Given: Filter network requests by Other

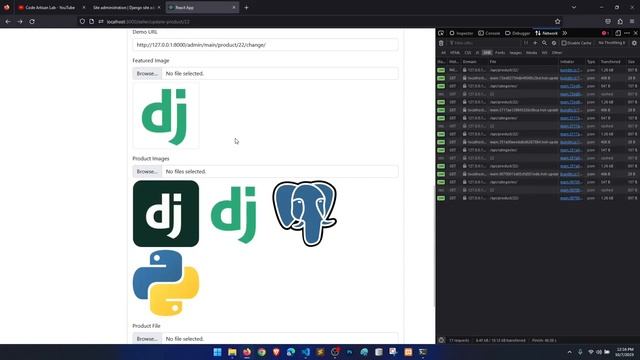Looking at the screenshot, I should (557, 53).
